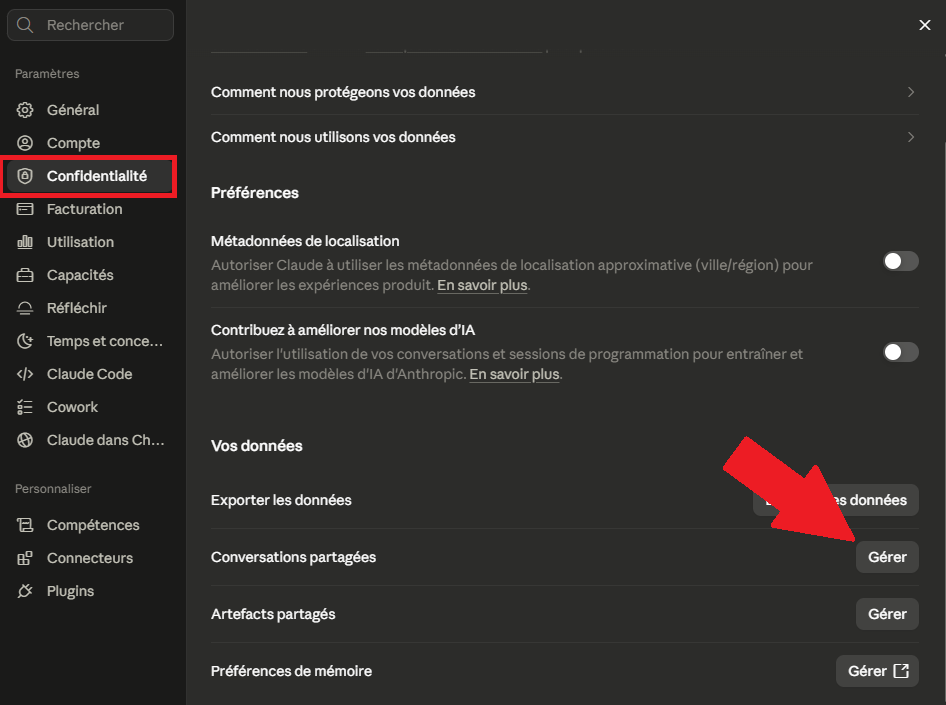Click Gérer for Conversations partagées
This screenshot has width=946, height=705.
click(887, 557)
